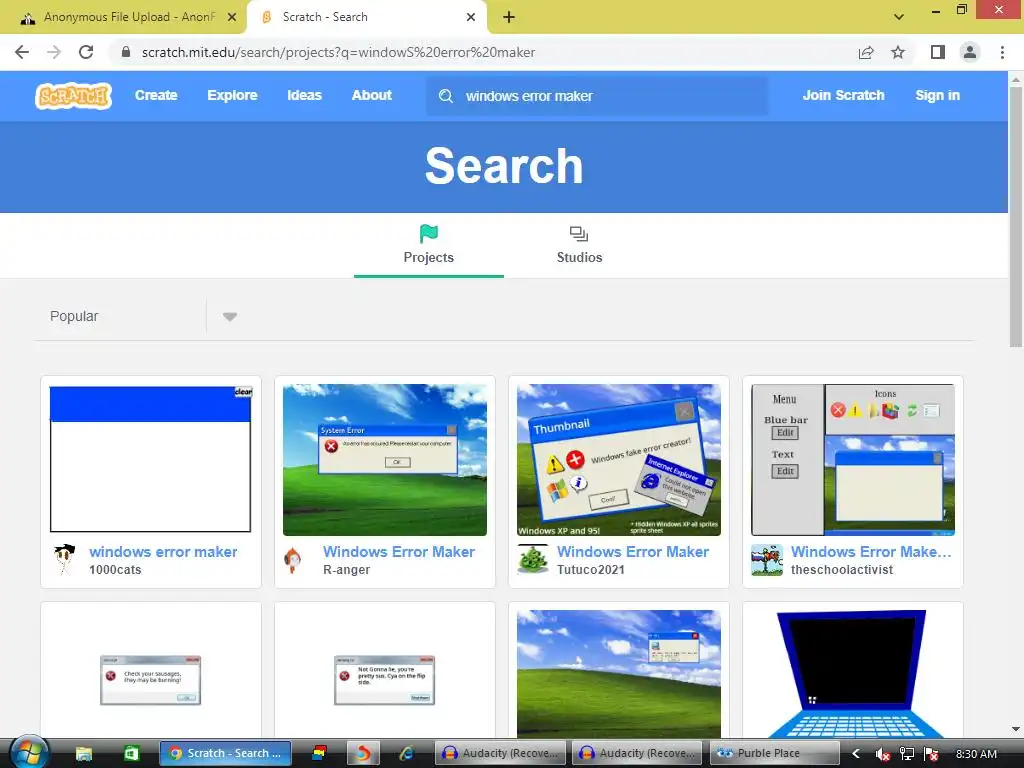Switch to the Studios tab
1024x768 pixels.
coord(579,246)
